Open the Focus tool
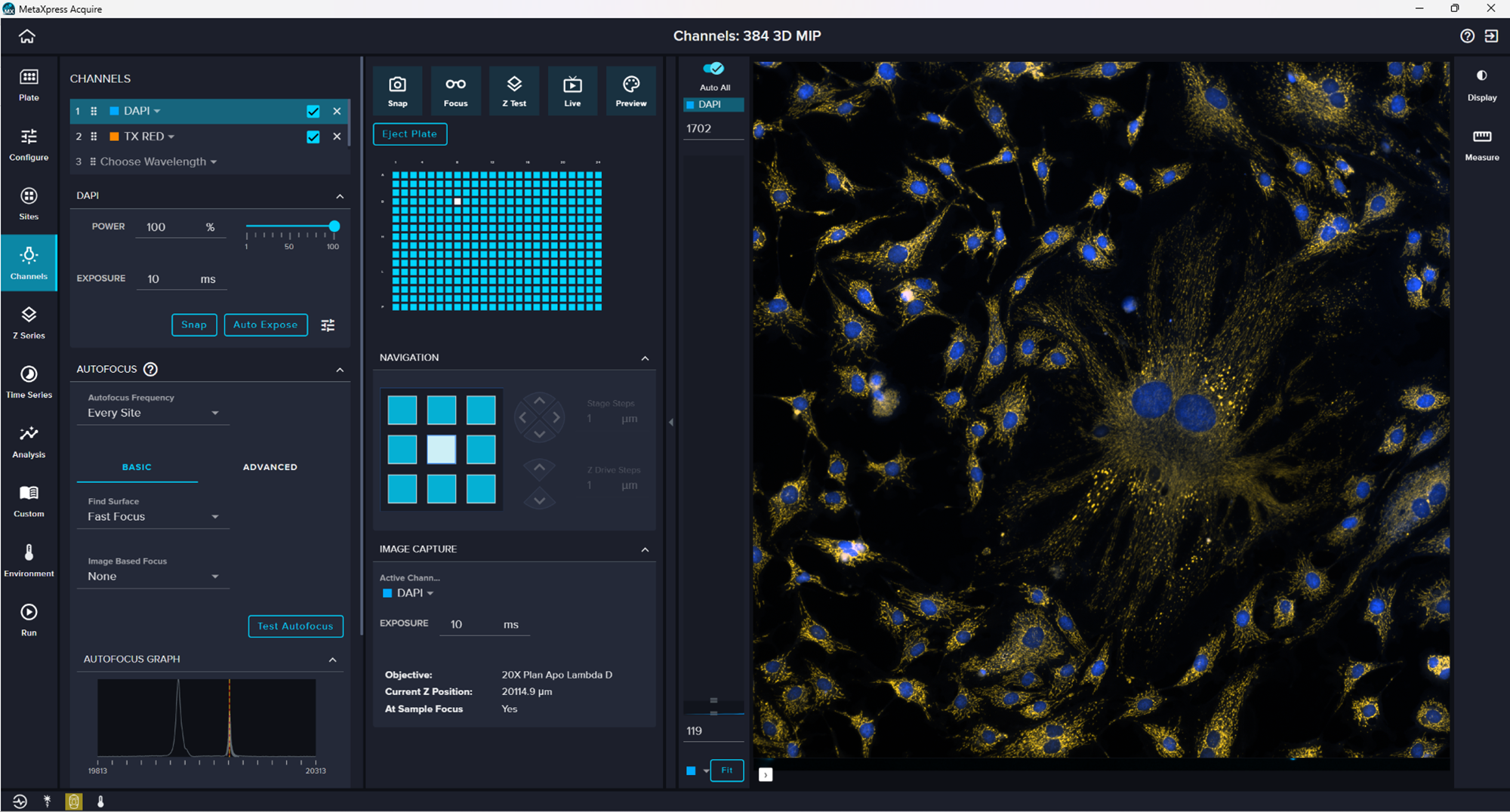The image size is (1510, 812). click(455, 91)
